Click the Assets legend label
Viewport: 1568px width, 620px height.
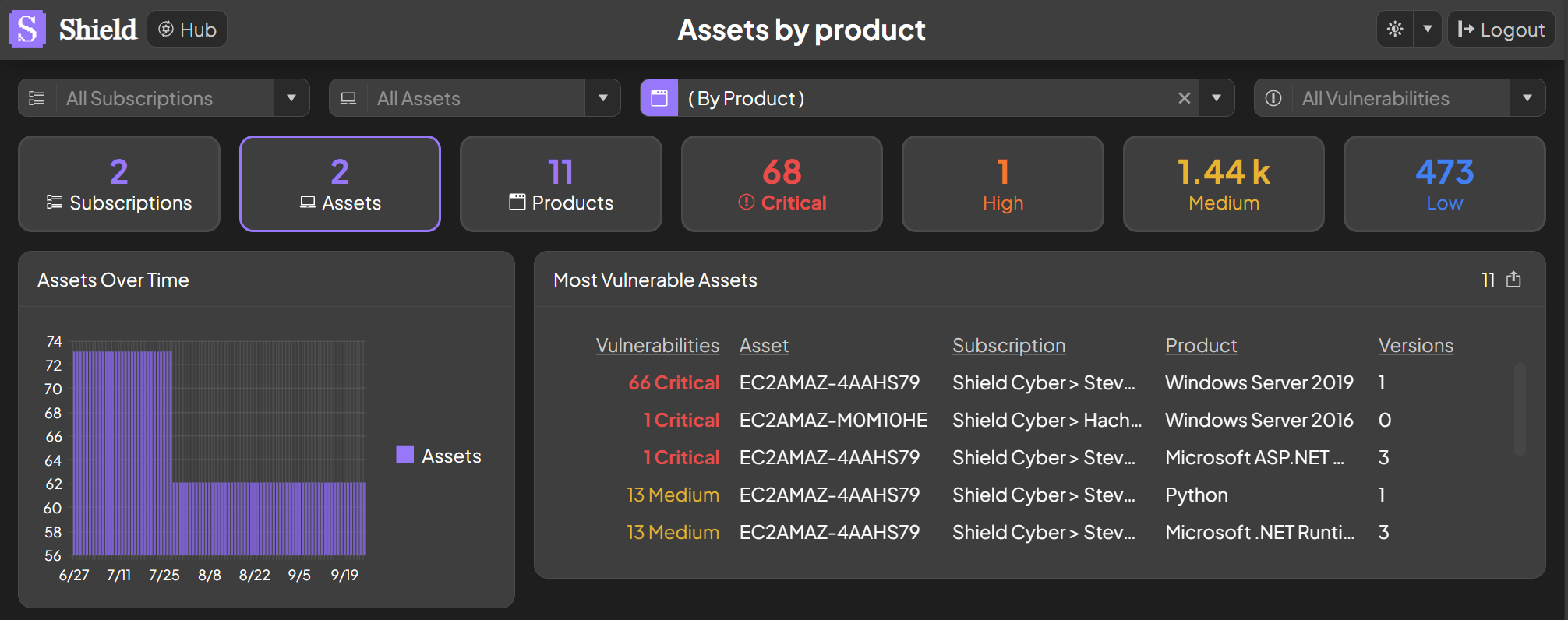(451, 456)
